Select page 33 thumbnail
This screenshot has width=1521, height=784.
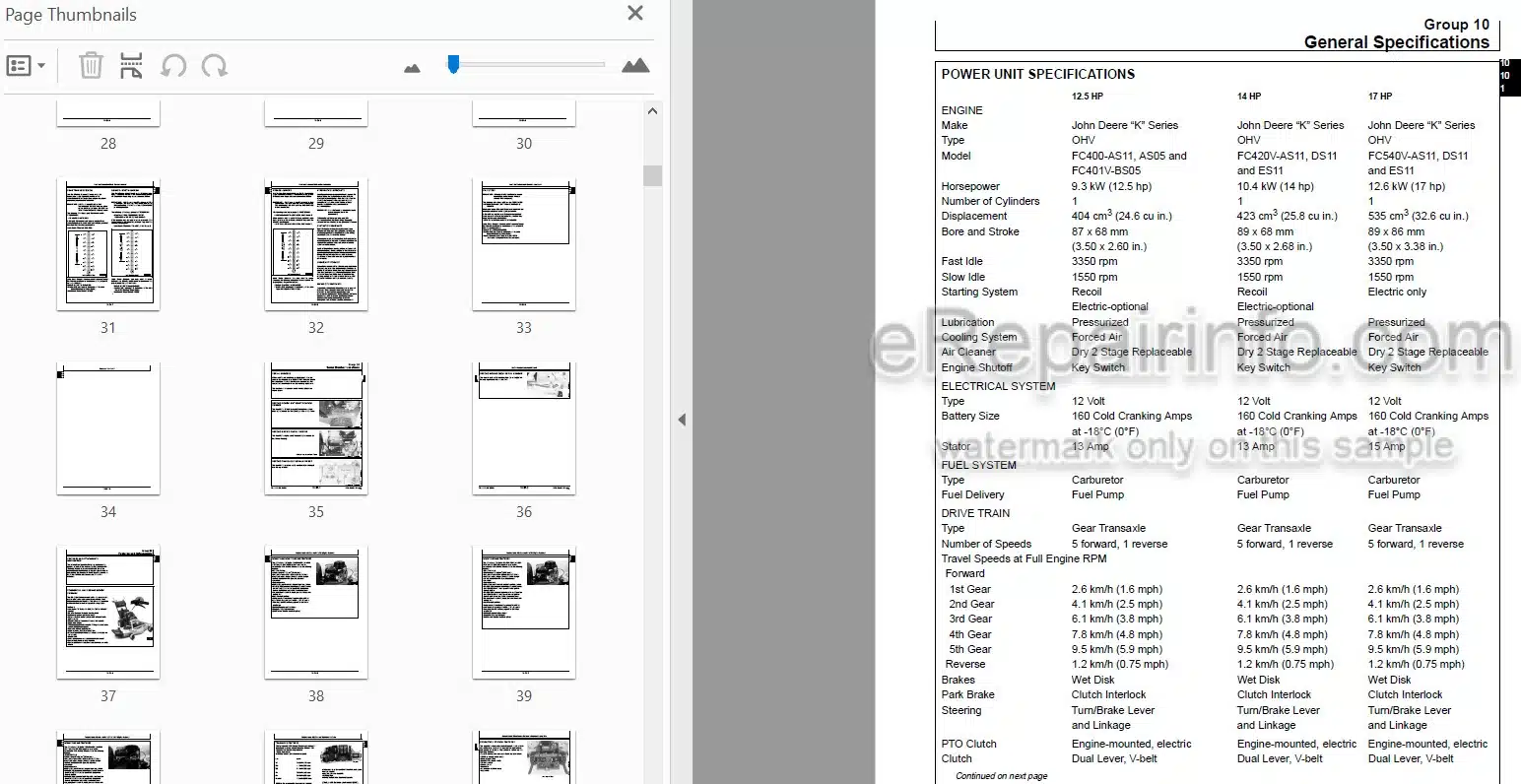[x=524, y=243]
